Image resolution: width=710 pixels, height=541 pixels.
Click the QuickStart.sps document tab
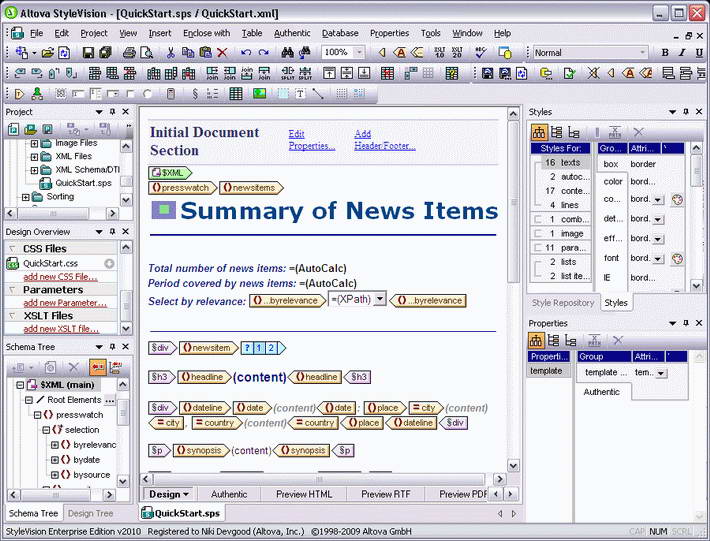click(181, 513)
